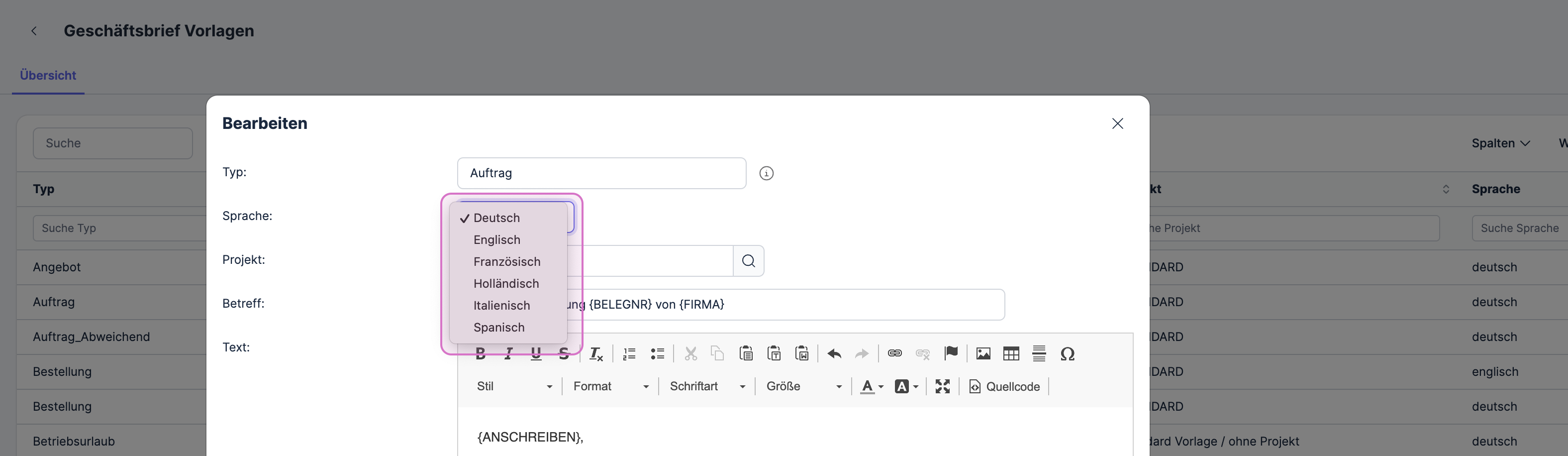Open the Stil dropdown

point(514,387)
